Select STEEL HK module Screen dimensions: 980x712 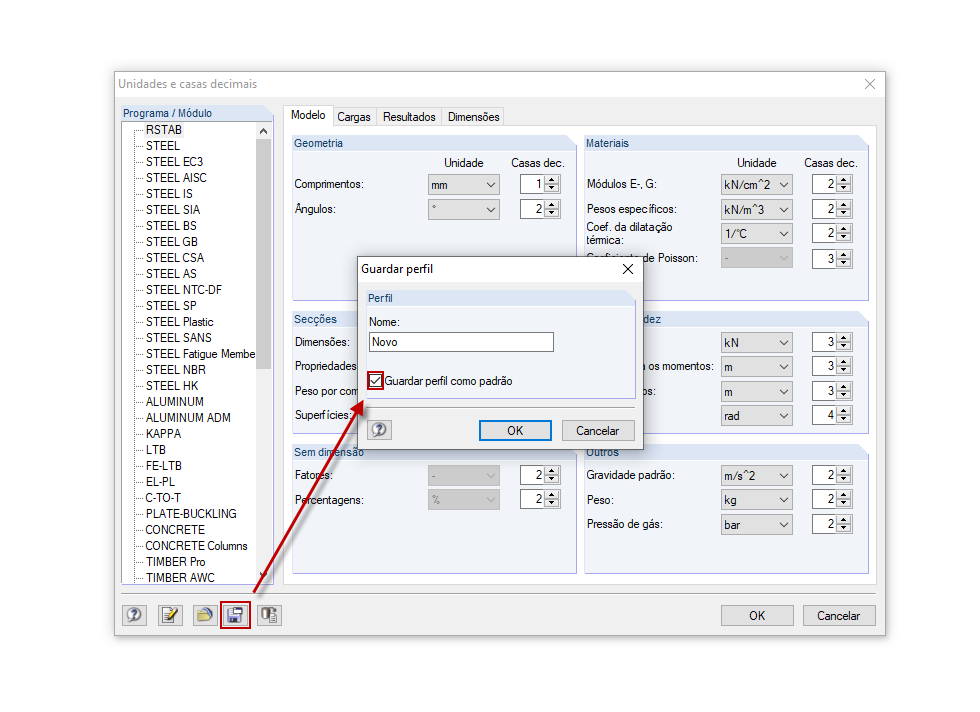pyautogui.click(x=172, y=386)
